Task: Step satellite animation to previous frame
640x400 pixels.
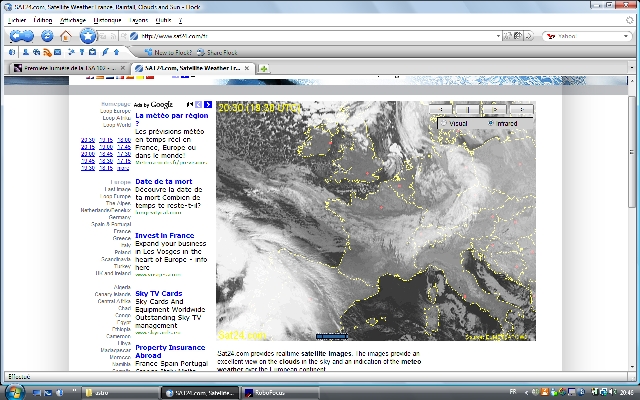Action: pos(440,109)
